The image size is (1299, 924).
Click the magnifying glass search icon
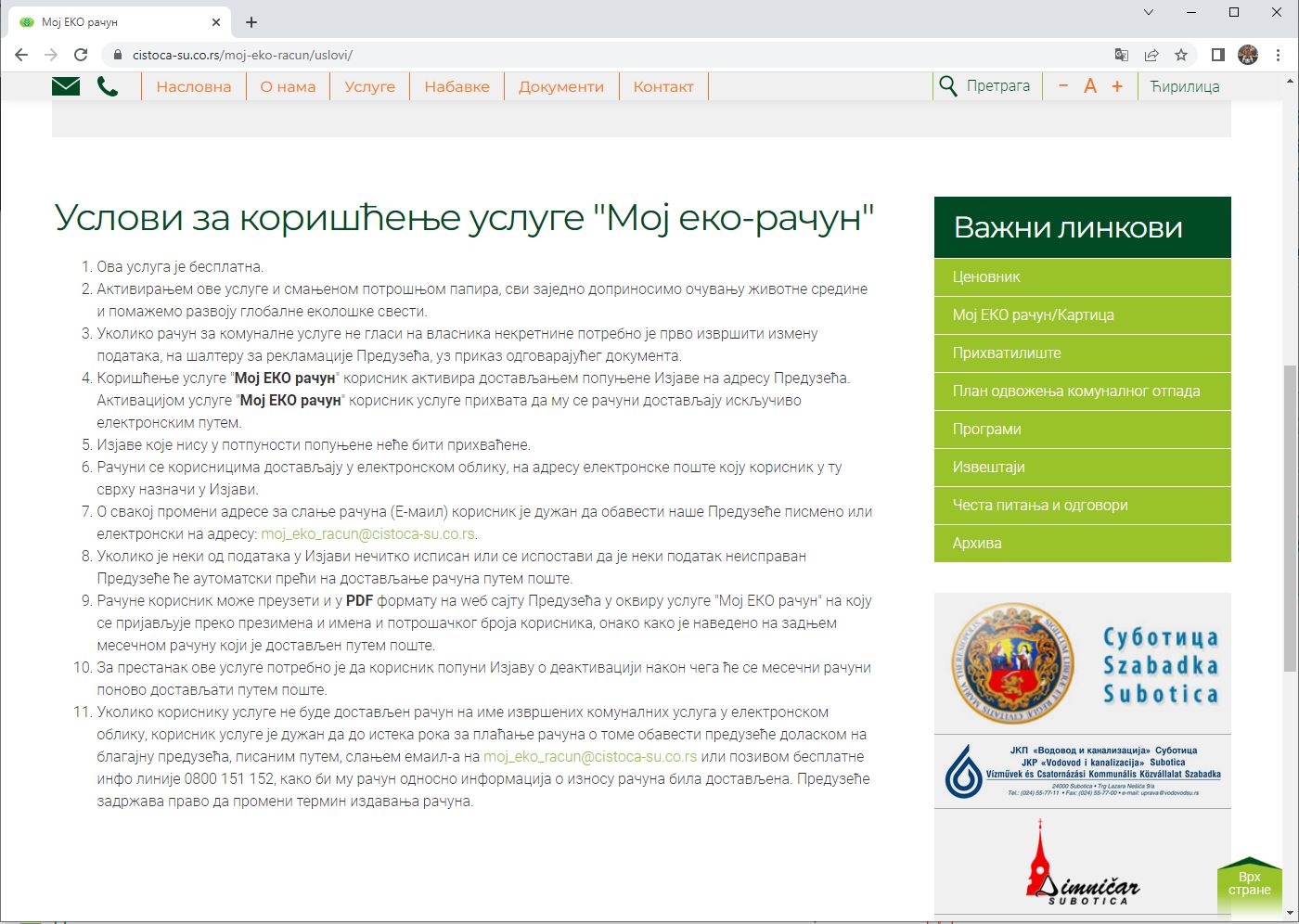947,86
